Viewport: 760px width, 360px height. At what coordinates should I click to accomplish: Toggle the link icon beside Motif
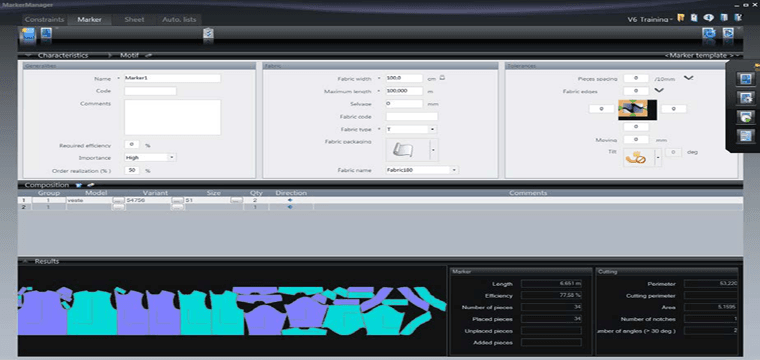tap(148, 55)
